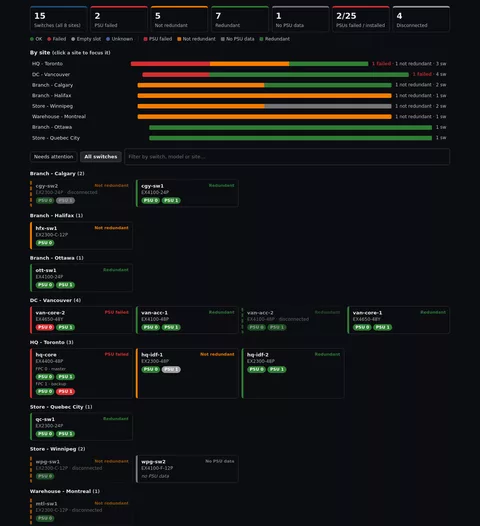Open the cgy-sw2 switch card
The width and height of the screenshot is (480, 526).
(81, 193)
